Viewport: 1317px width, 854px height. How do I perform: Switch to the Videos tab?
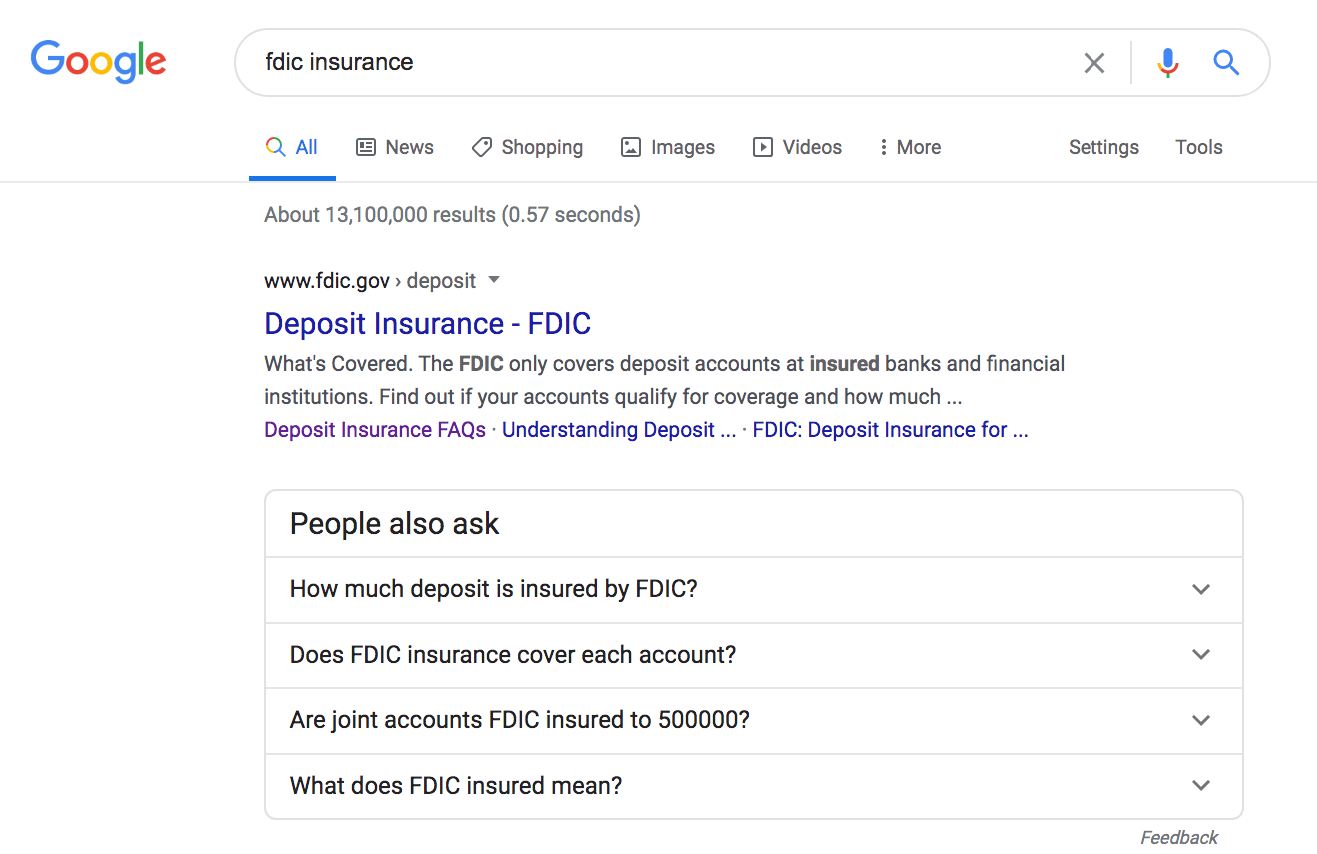pos(797,147)
